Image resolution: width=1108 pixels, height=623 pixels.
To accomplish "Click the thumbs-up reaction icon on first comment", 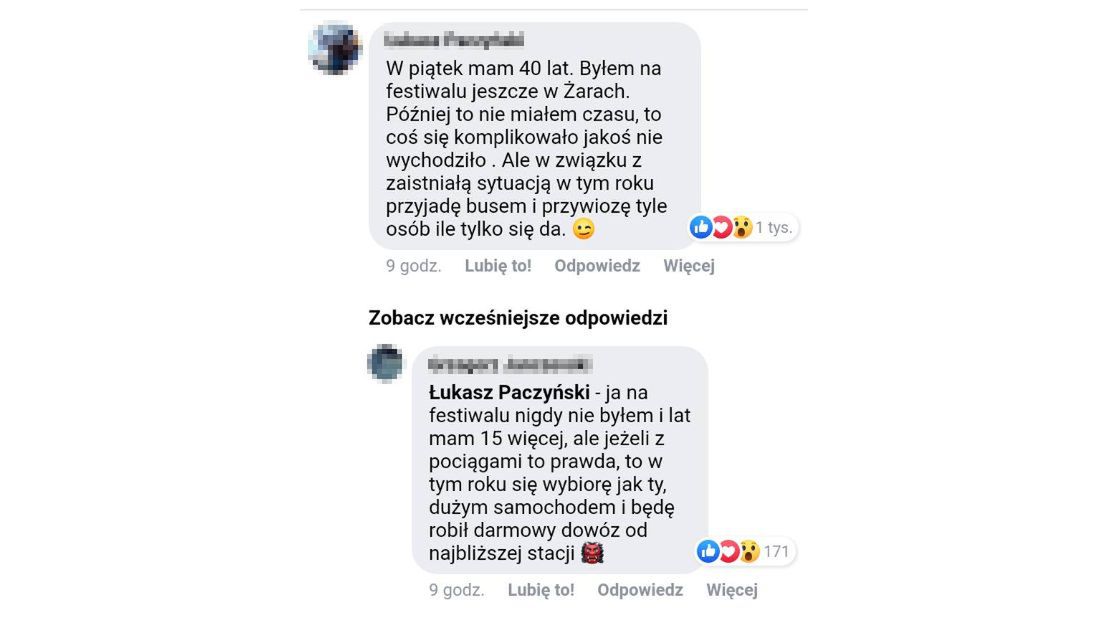I will pyautogui.click(x=700, y=227).
